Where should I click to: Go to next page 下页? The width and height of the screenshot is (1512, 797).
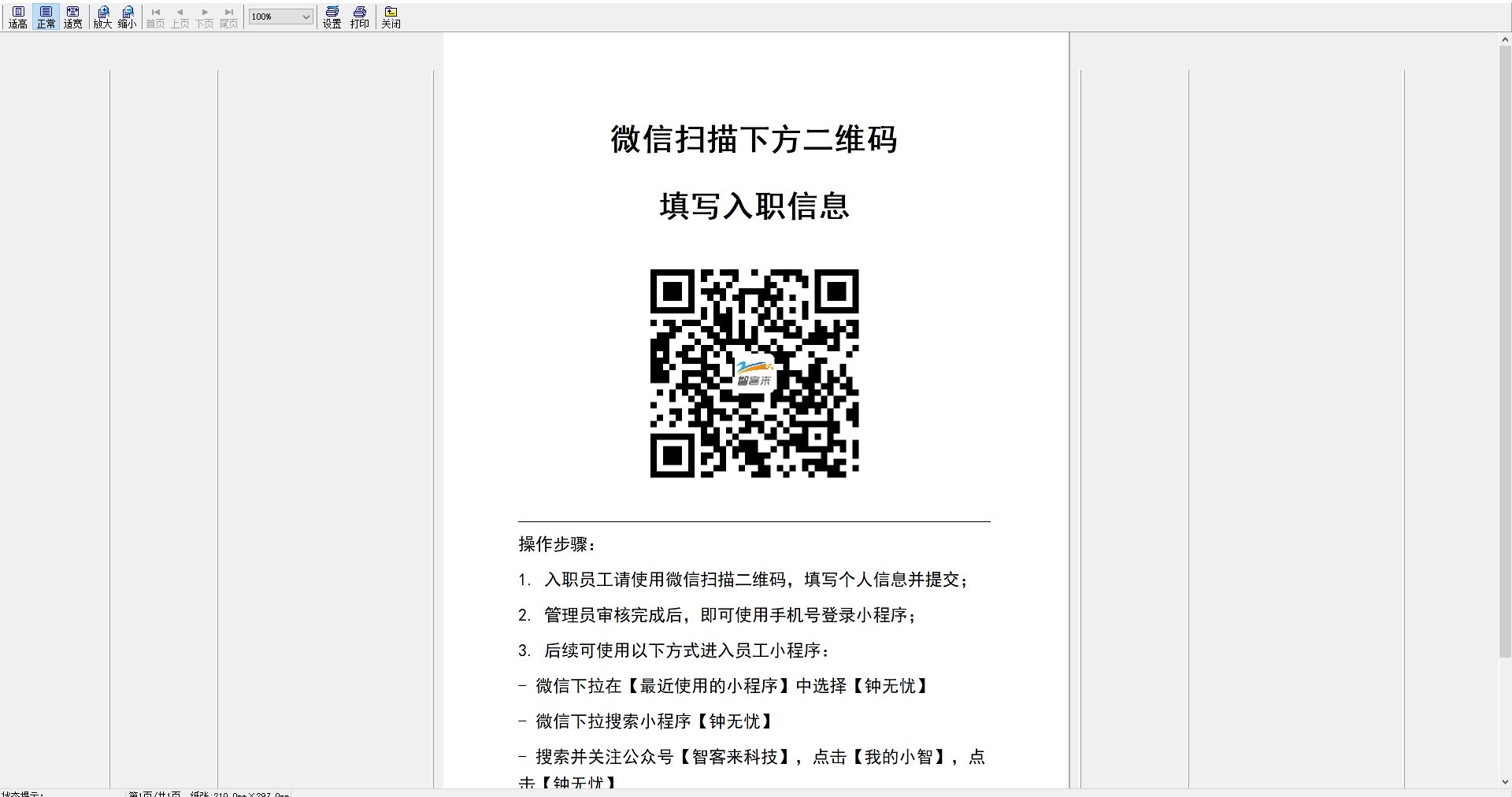click(205, 17)
